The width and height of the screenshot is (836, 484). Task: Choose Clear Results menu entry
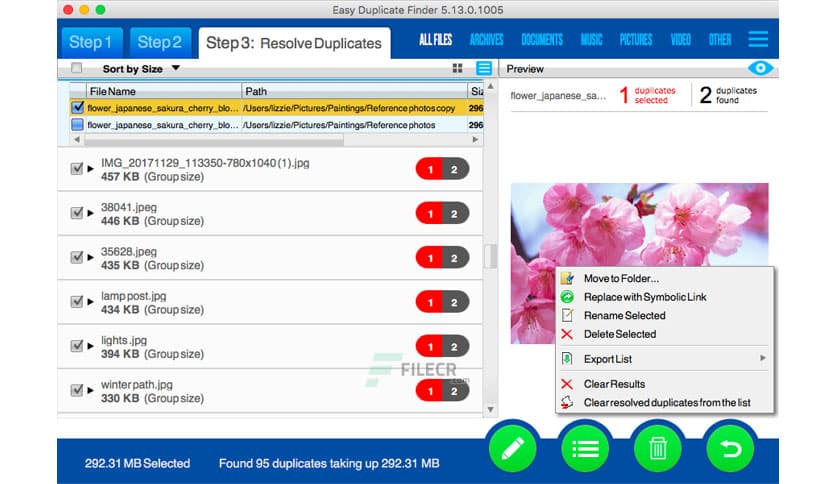pyautogui.click(x=665, y=384)
